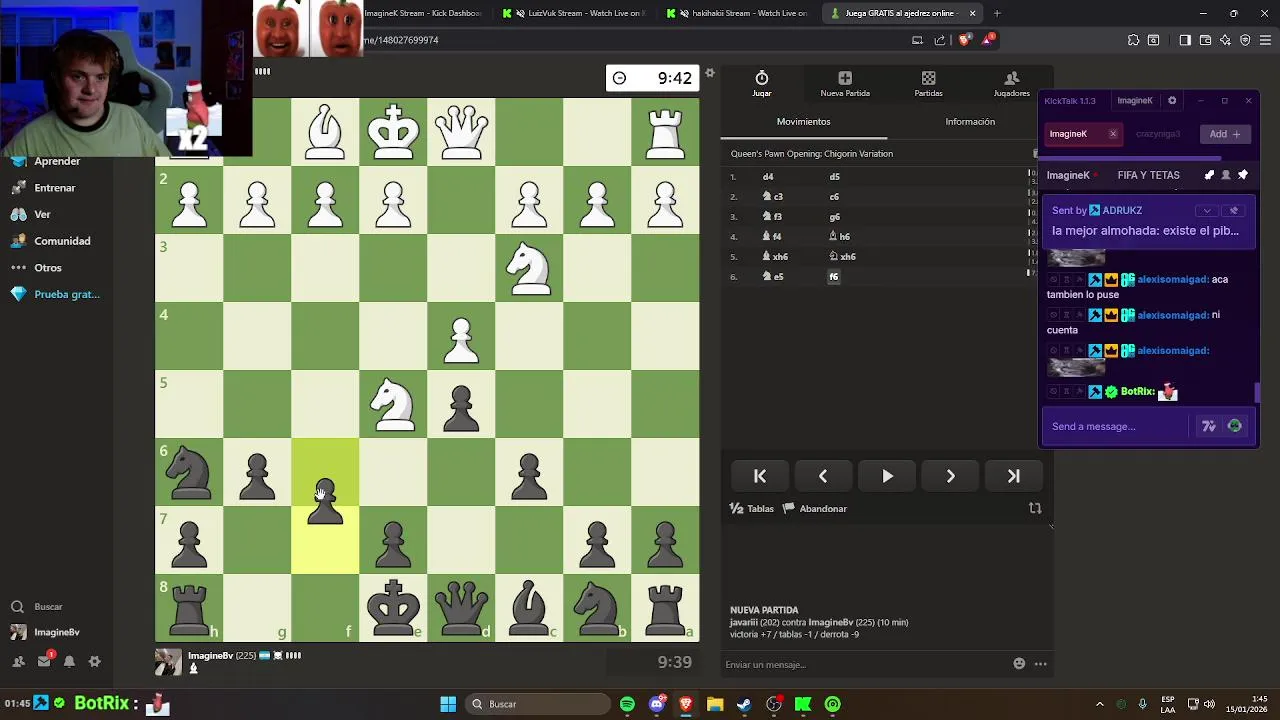
Task: Click the KickTalk emote picker icon
Action: coord(1234,426)
